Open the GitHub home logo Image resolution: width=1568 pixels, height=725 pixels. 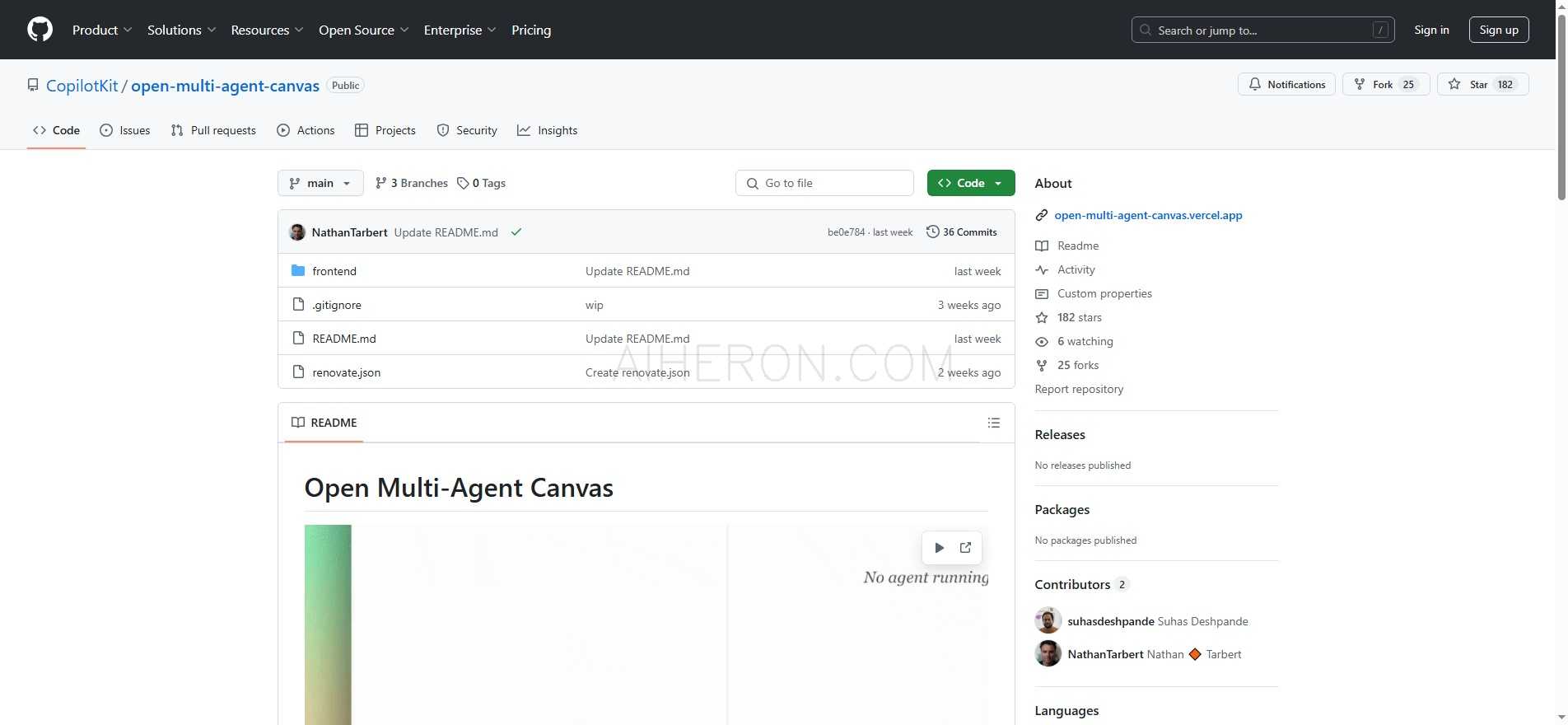[40, 30]
